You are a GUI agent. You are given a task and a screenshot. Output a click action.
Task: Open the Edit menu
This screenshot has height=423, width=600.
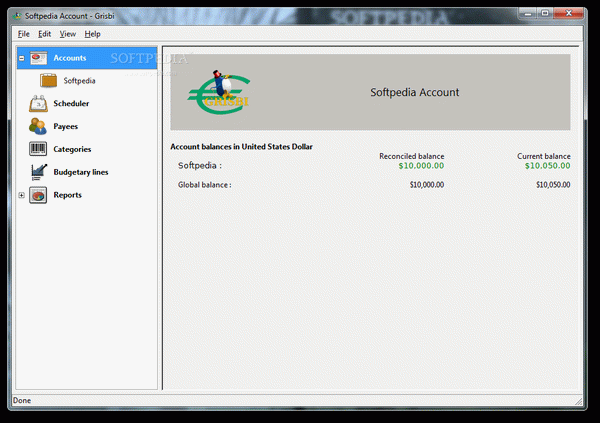[44, 34]
